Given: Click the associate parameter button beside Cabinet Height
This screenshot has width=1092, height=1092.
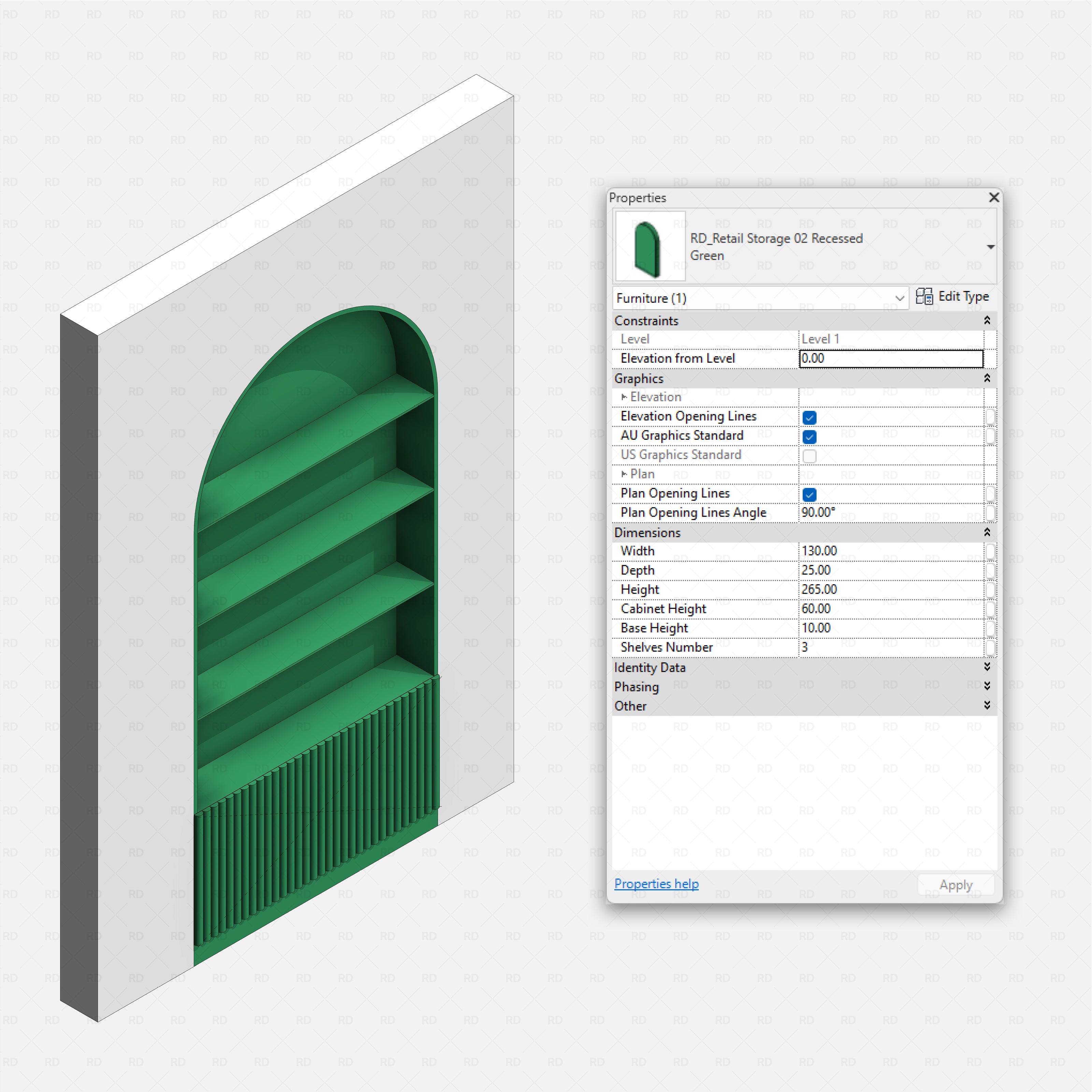Looking at the screenshot, I should point(991,609).
